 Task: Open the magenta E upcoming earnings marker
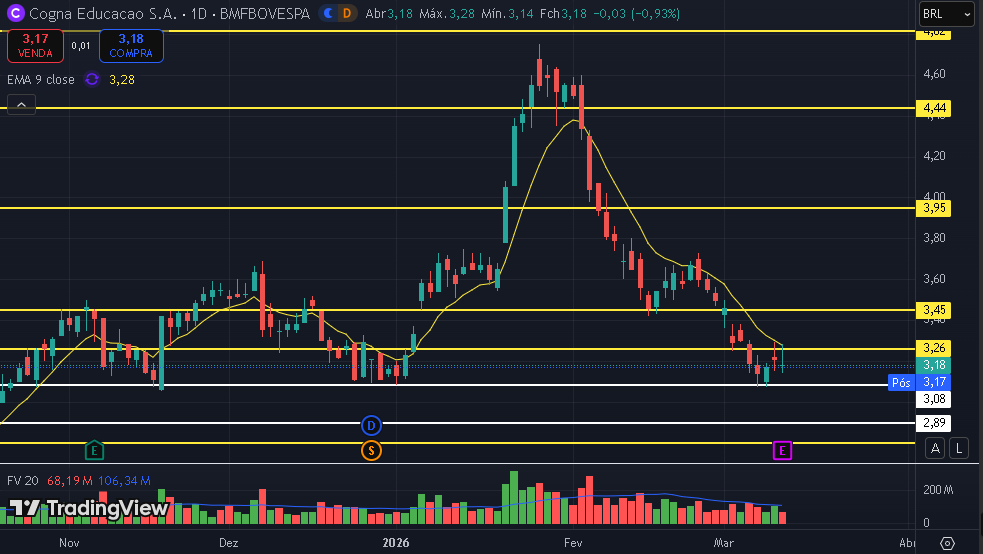782,450
